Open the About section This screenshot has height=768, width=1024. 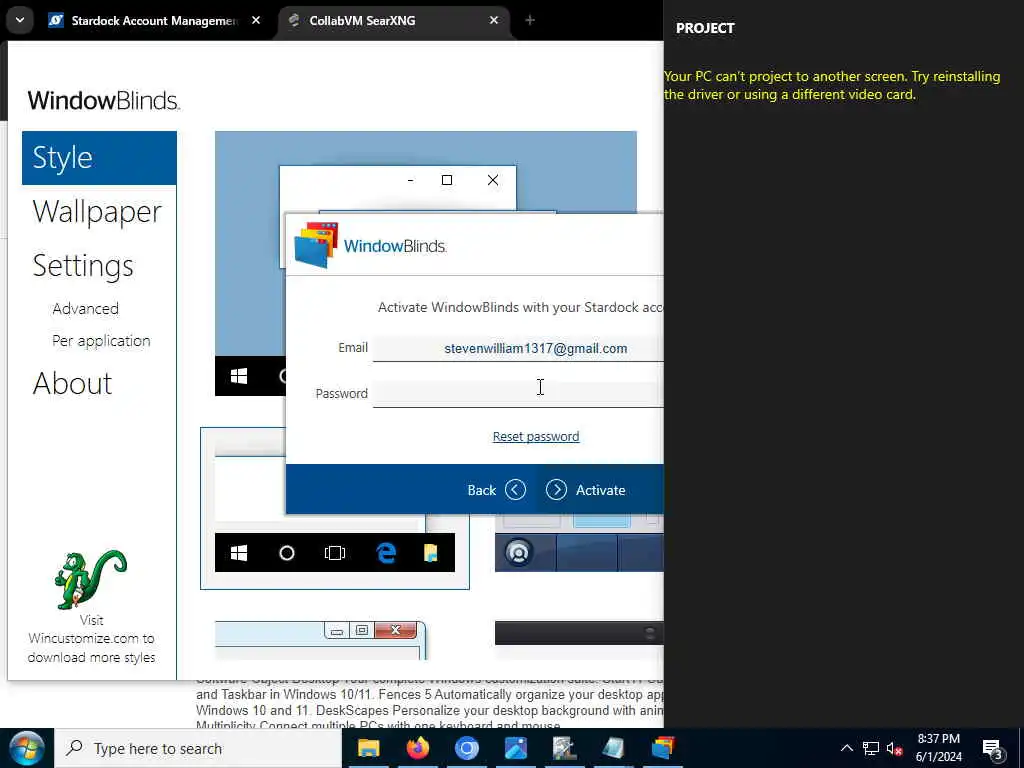[x=72, y=383]
